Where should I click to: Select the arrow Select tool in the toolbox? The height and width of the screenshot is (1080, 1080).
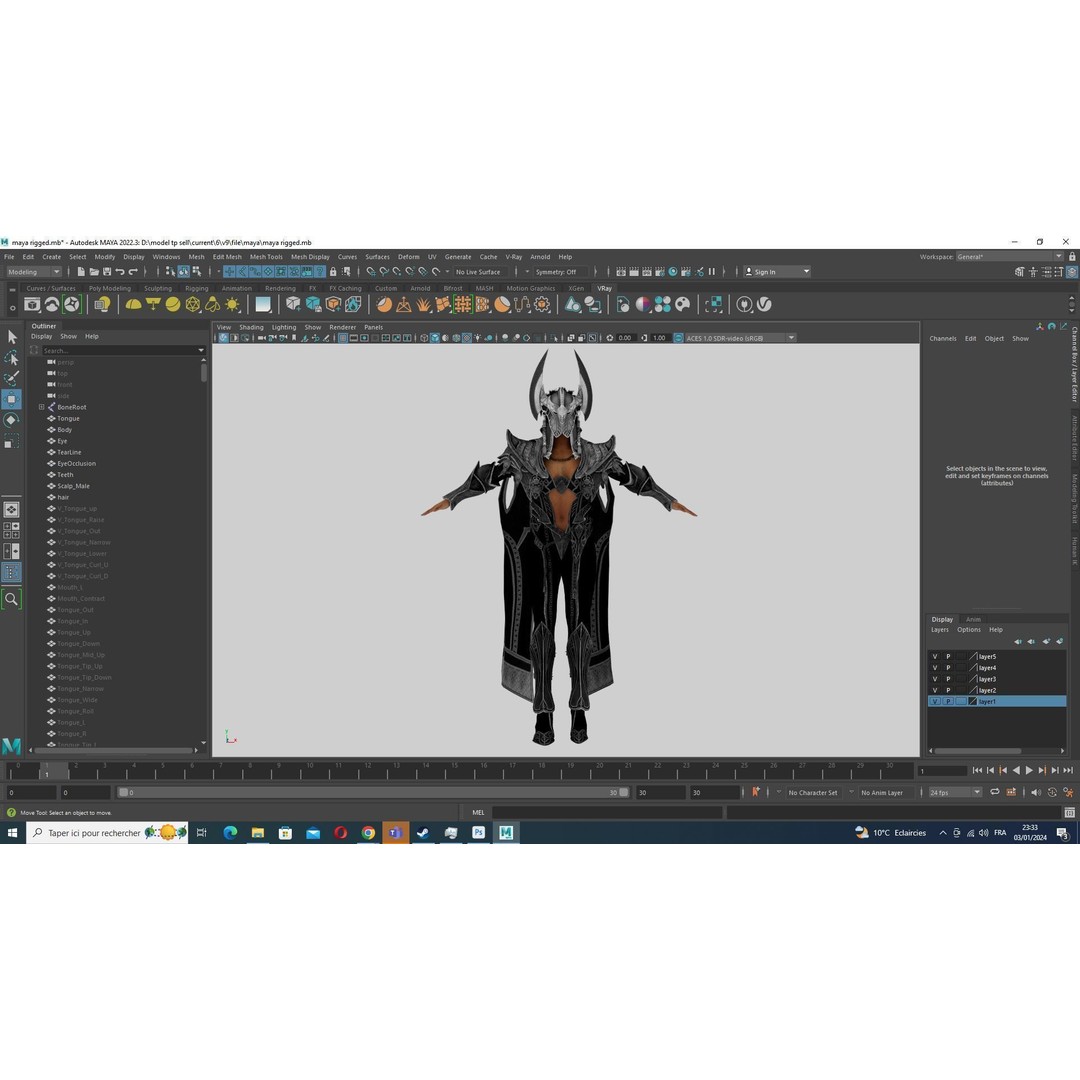click(x=12, y=337)
